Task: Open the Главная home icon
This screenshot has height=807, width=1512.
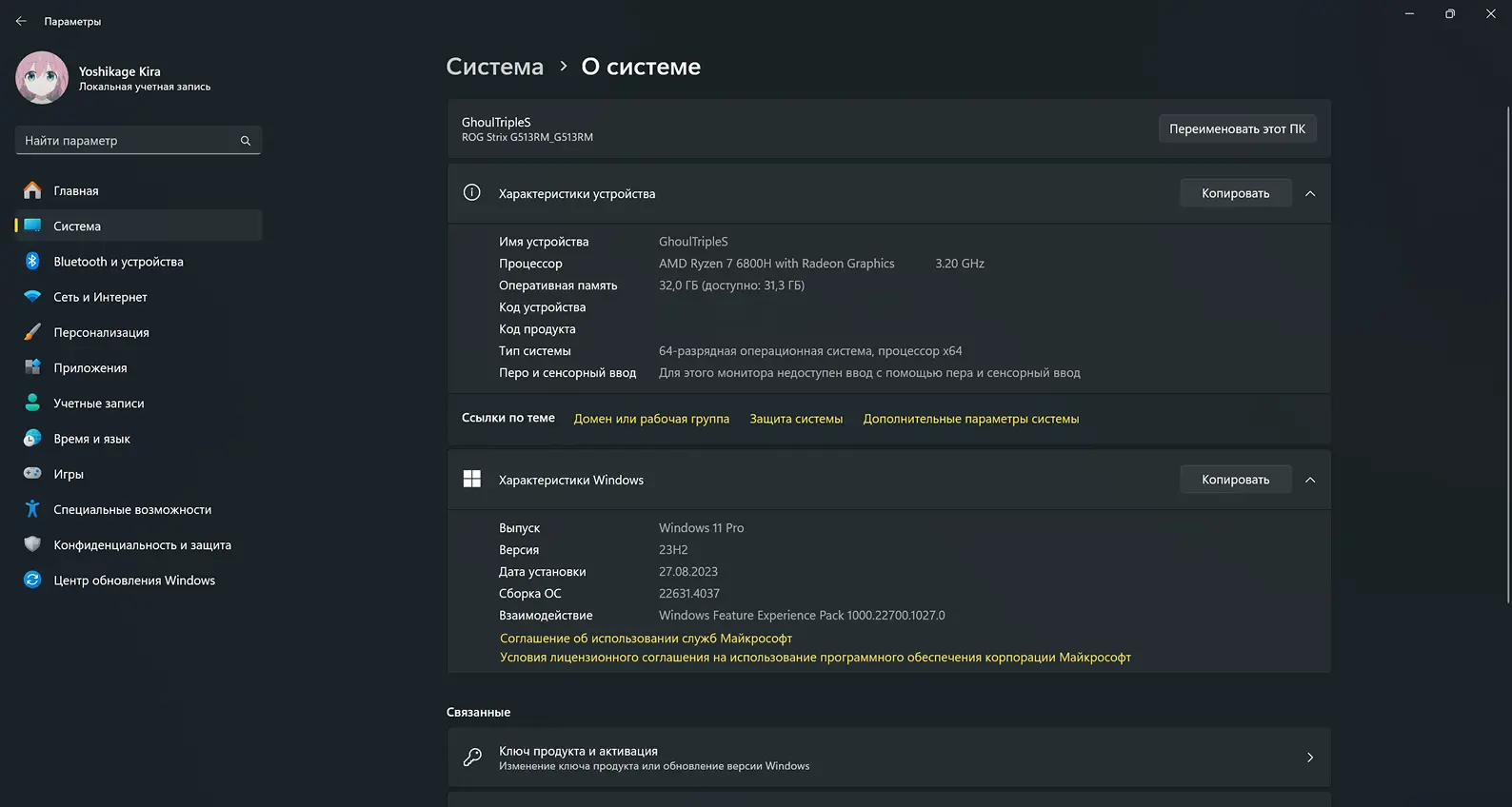Action: point(32,190)
